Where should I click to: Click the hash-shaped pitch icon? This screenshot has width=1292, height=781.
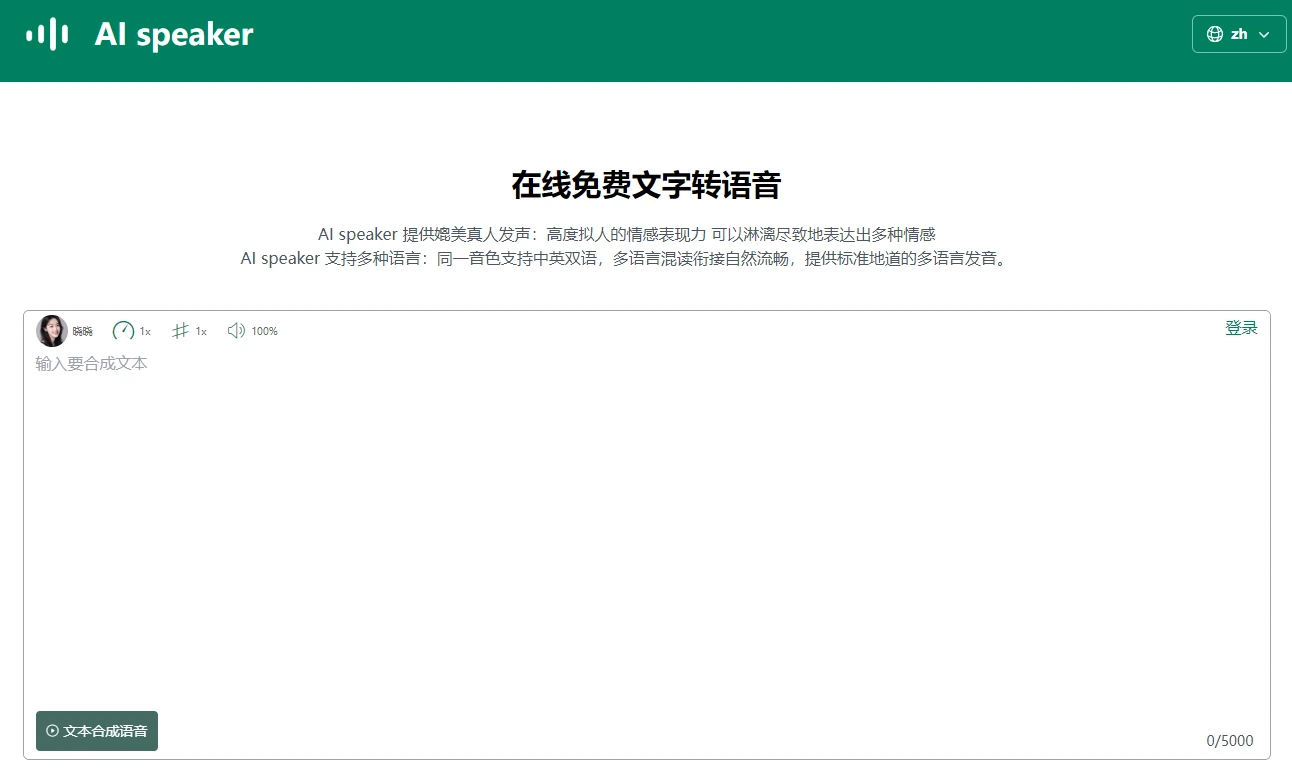click(180, 331)
